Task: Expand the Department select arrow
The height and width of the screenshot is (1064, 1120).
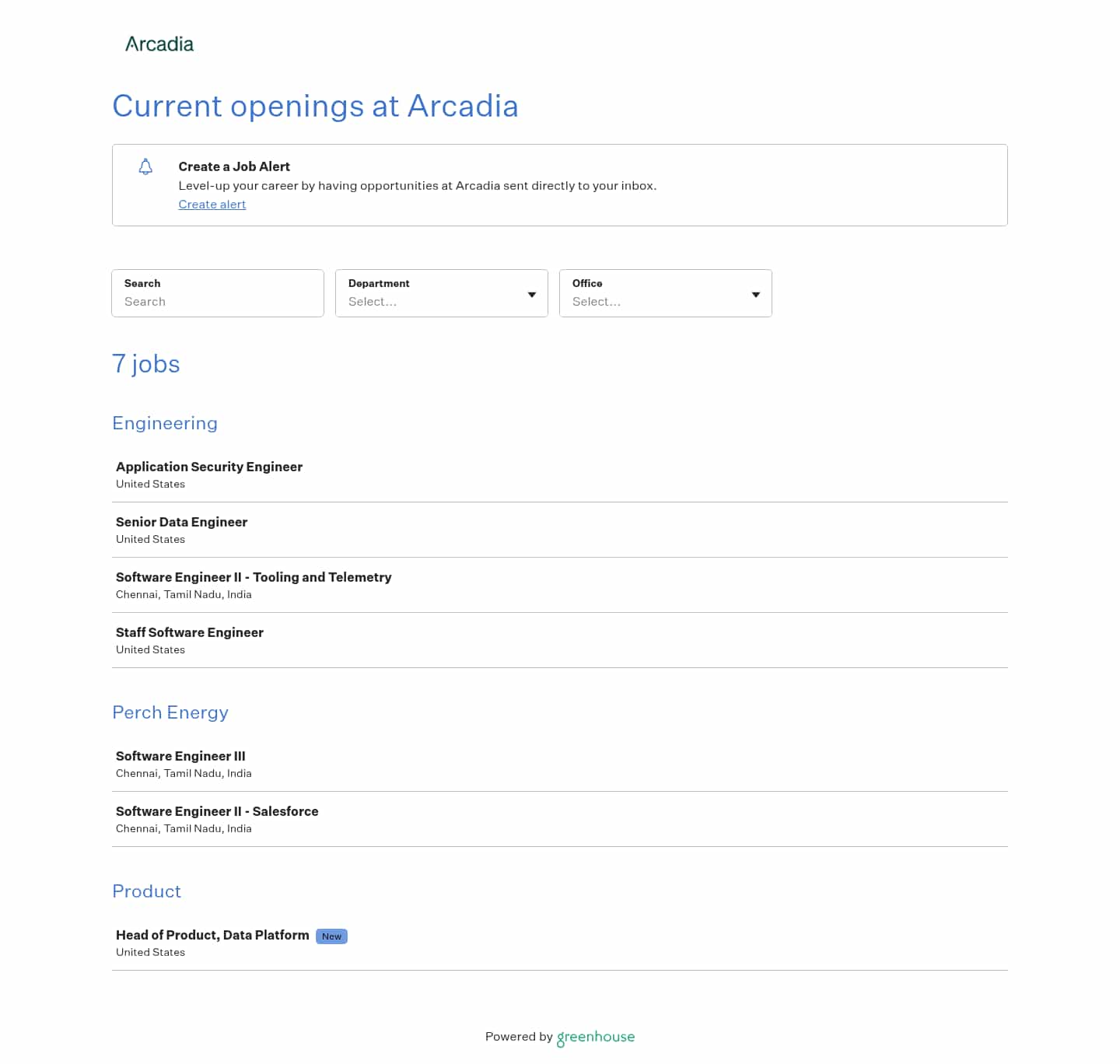Action: (531, 294)
